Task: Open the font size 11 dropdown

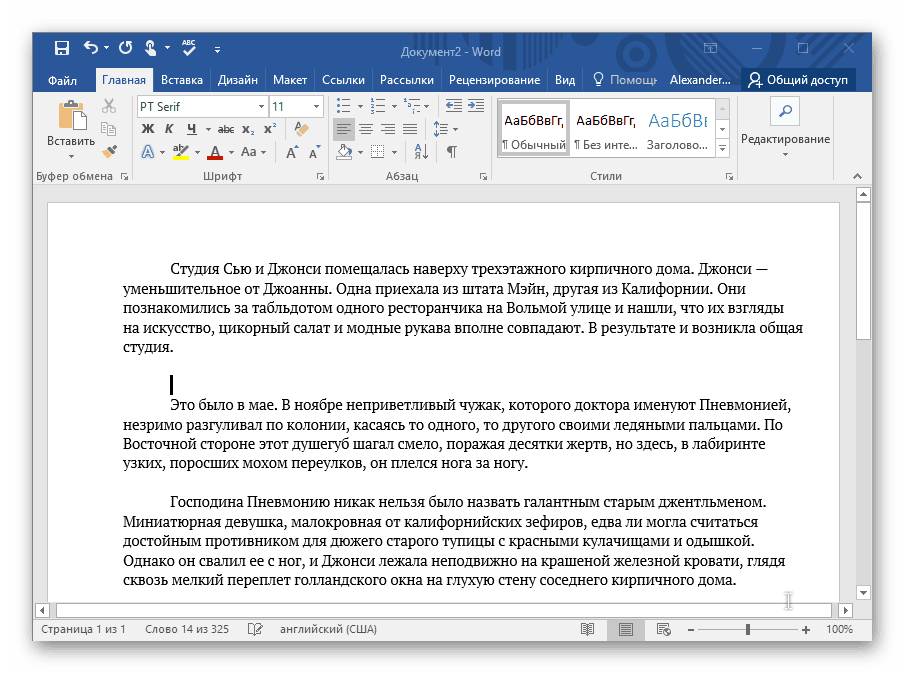Action: coord(316,107)
